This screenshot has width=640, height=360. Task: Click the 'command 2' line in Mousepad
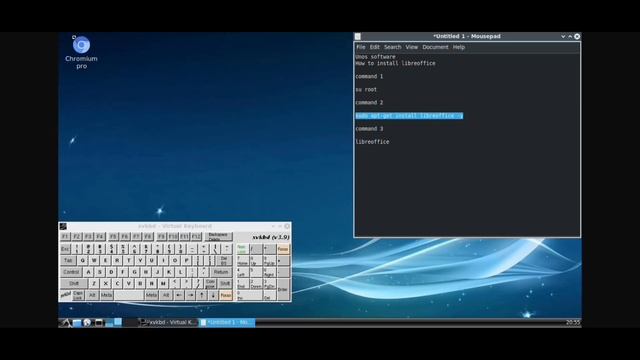(x=369, y=102)
